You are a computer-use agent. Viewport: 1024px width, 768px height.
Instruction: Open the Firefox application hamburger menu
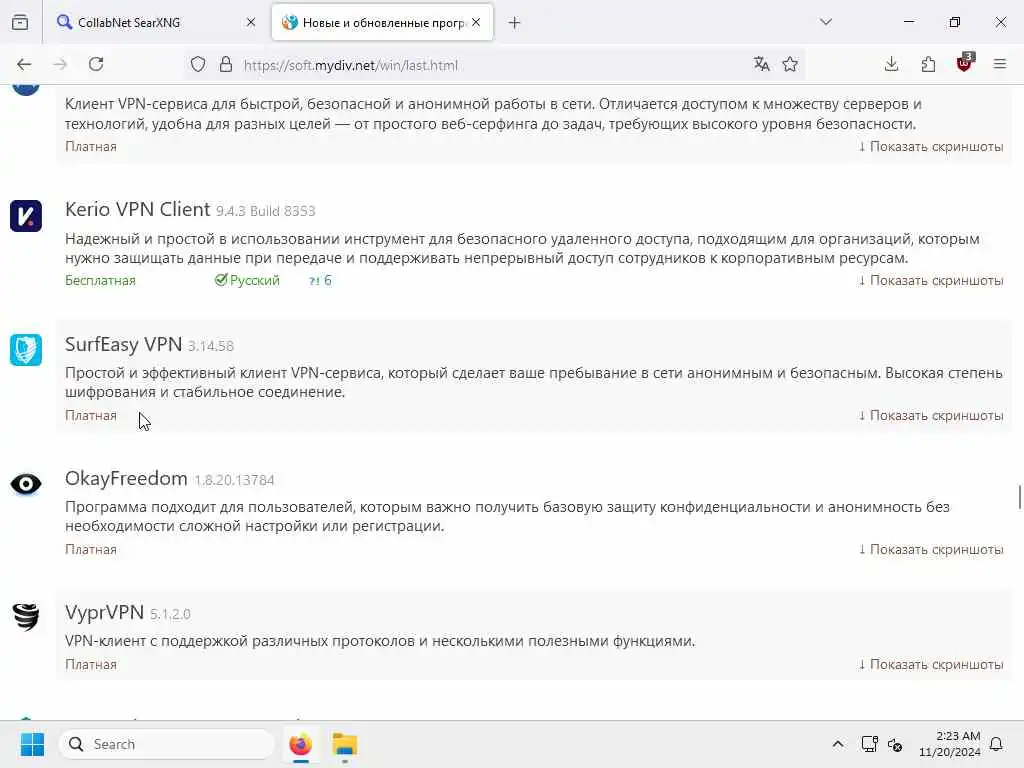coord(1000,64)
